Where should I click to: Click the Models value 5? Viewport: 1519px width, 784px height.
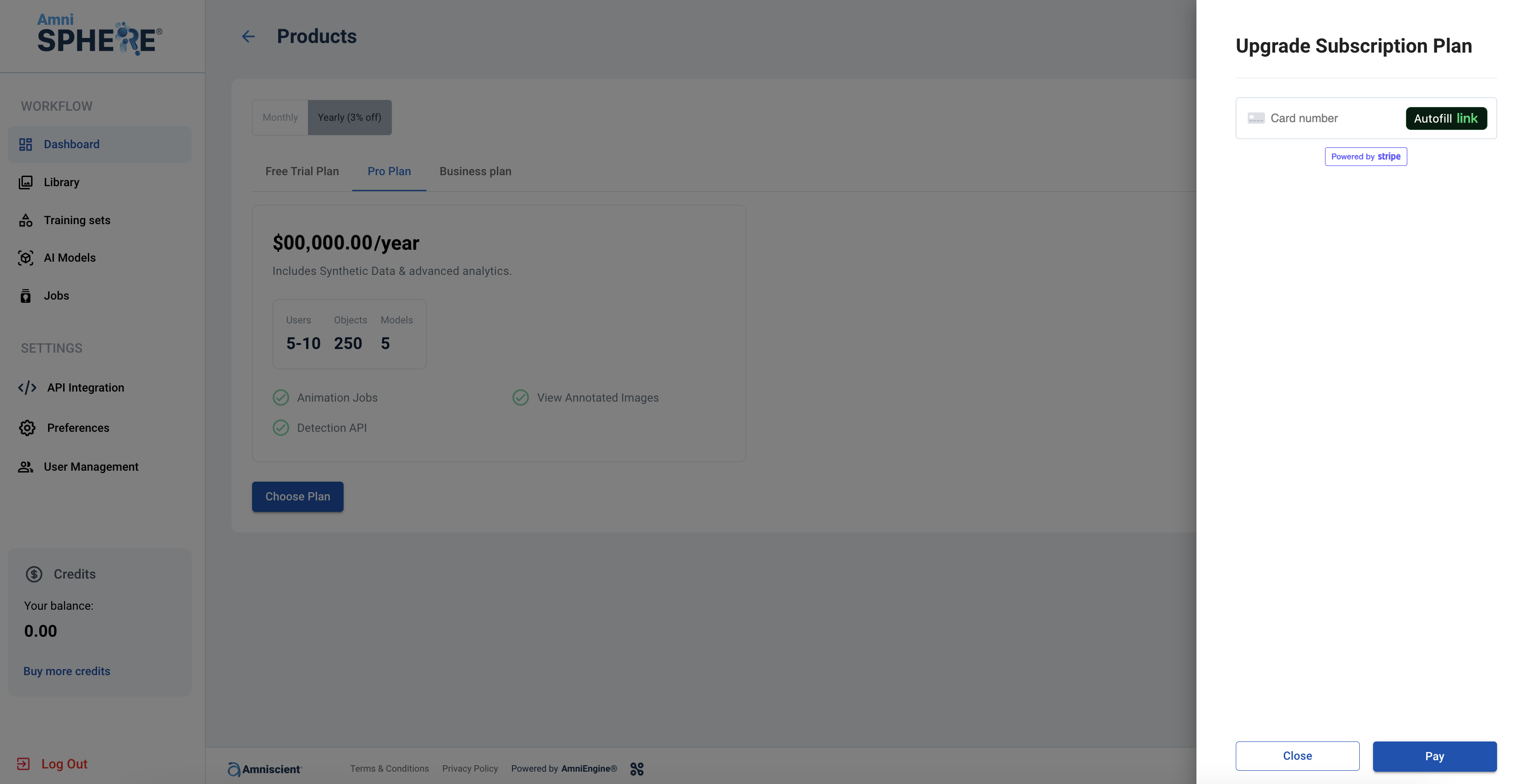(x=385, y=344)
